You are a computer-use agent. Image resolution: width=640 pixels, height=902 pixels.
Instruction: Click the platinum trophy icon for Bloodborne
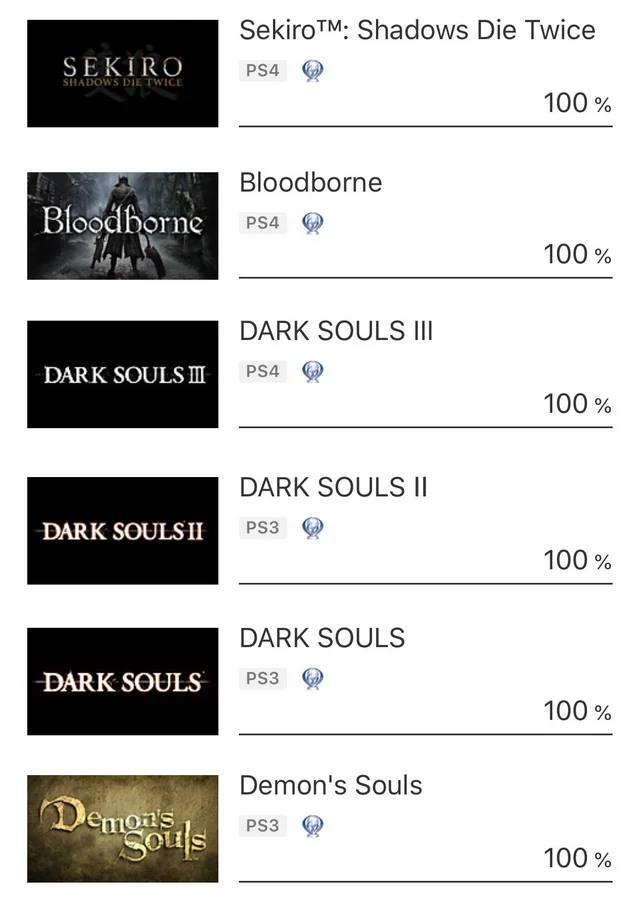pos(312,223)
